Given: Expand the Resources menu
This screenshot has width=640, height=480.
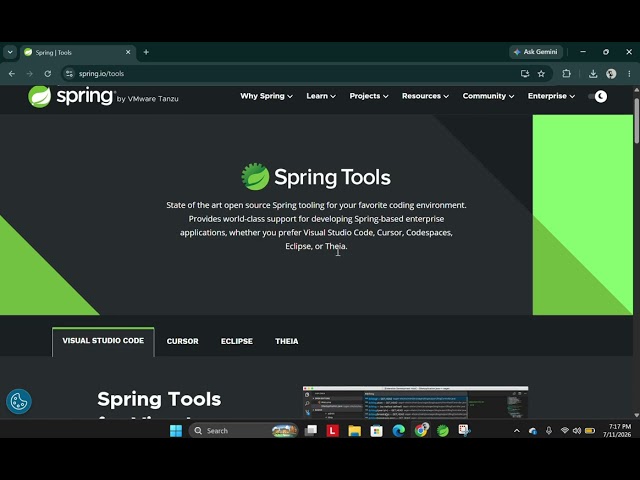Looking at the screenshot, I should click(425, 96).
